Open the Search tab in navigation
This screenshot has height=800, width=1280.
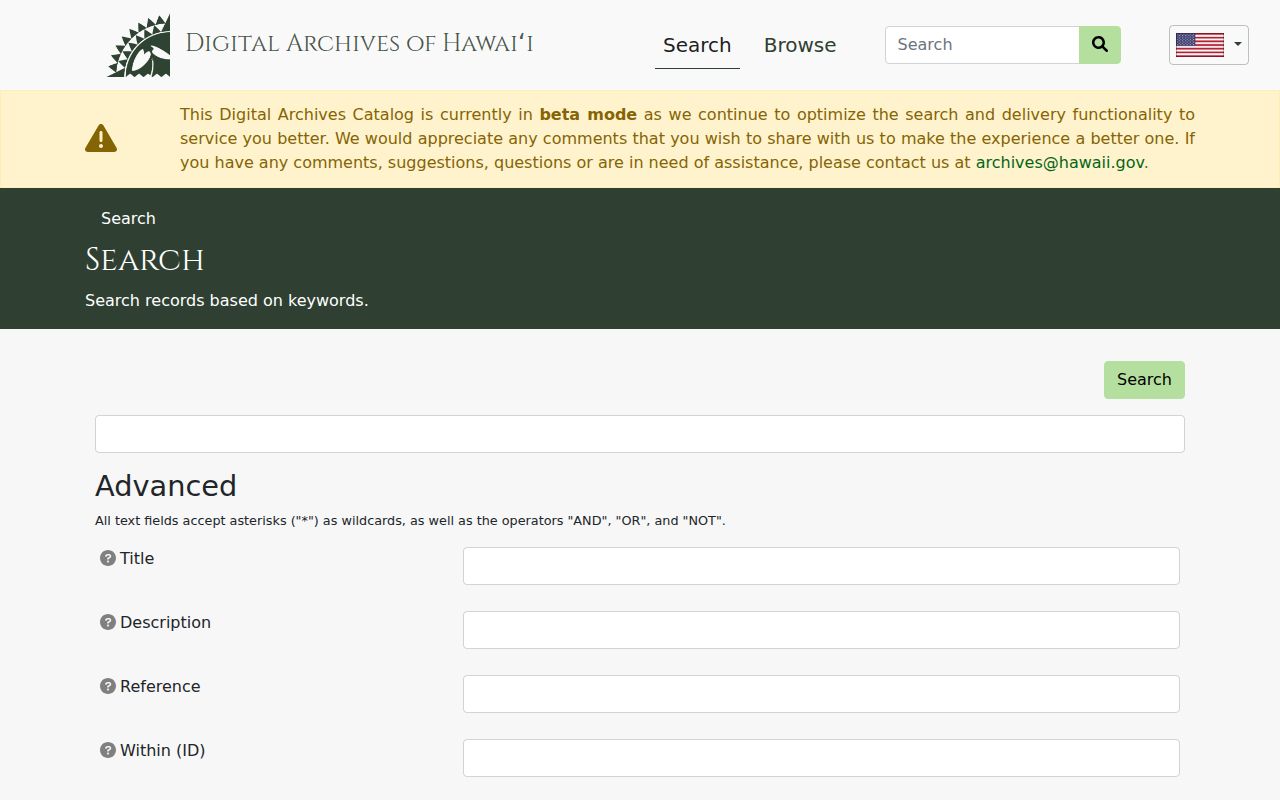pos(697,45)
